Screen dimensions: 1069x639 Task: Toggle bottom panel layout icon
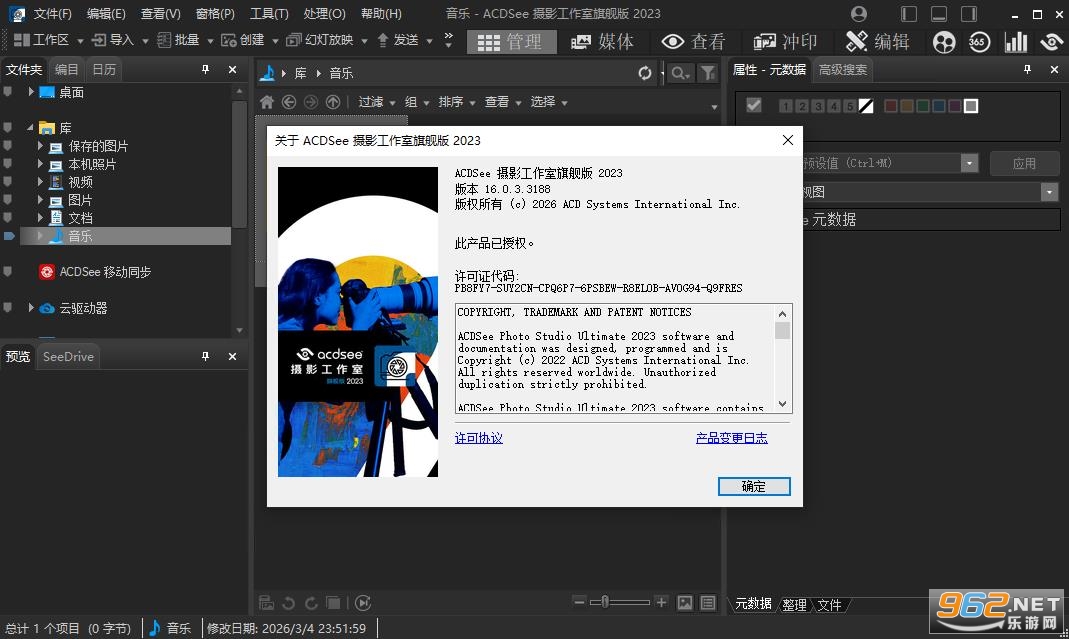(939, 14)
